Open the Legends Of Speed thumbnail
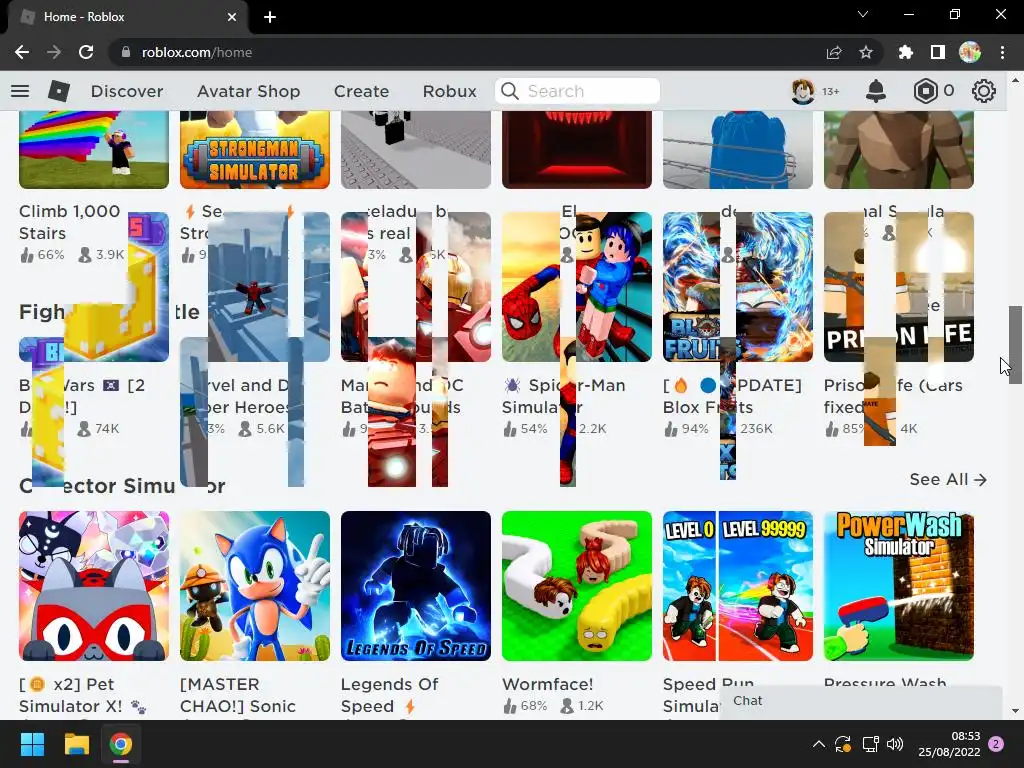 click(x=416, y=586)
